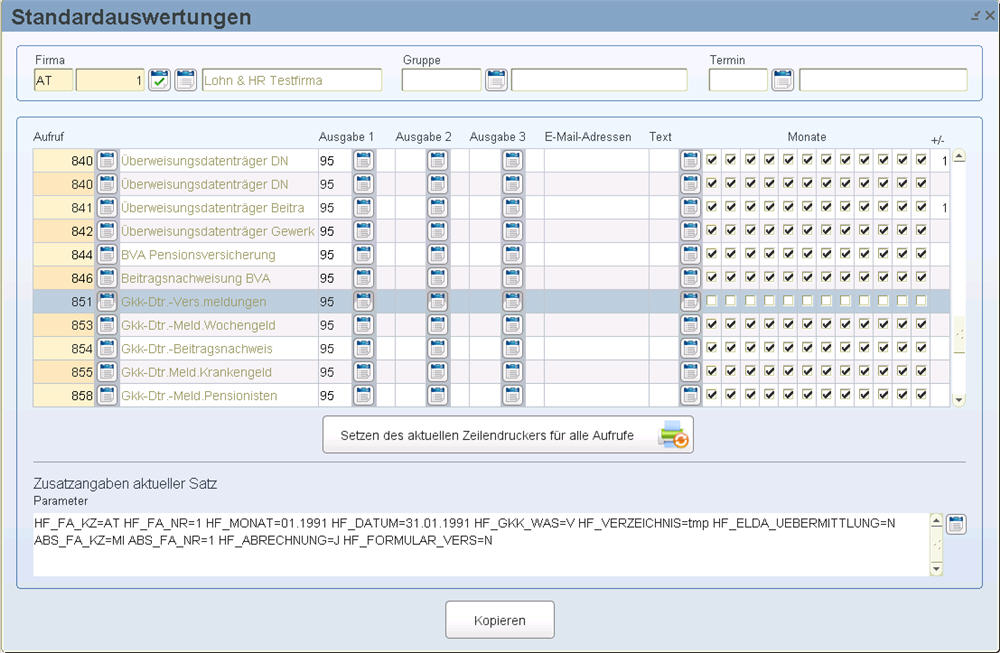Viewport: 1000px width, 653px height.
Task: Focus the Gruppe code field
Action: click(441, 80)
